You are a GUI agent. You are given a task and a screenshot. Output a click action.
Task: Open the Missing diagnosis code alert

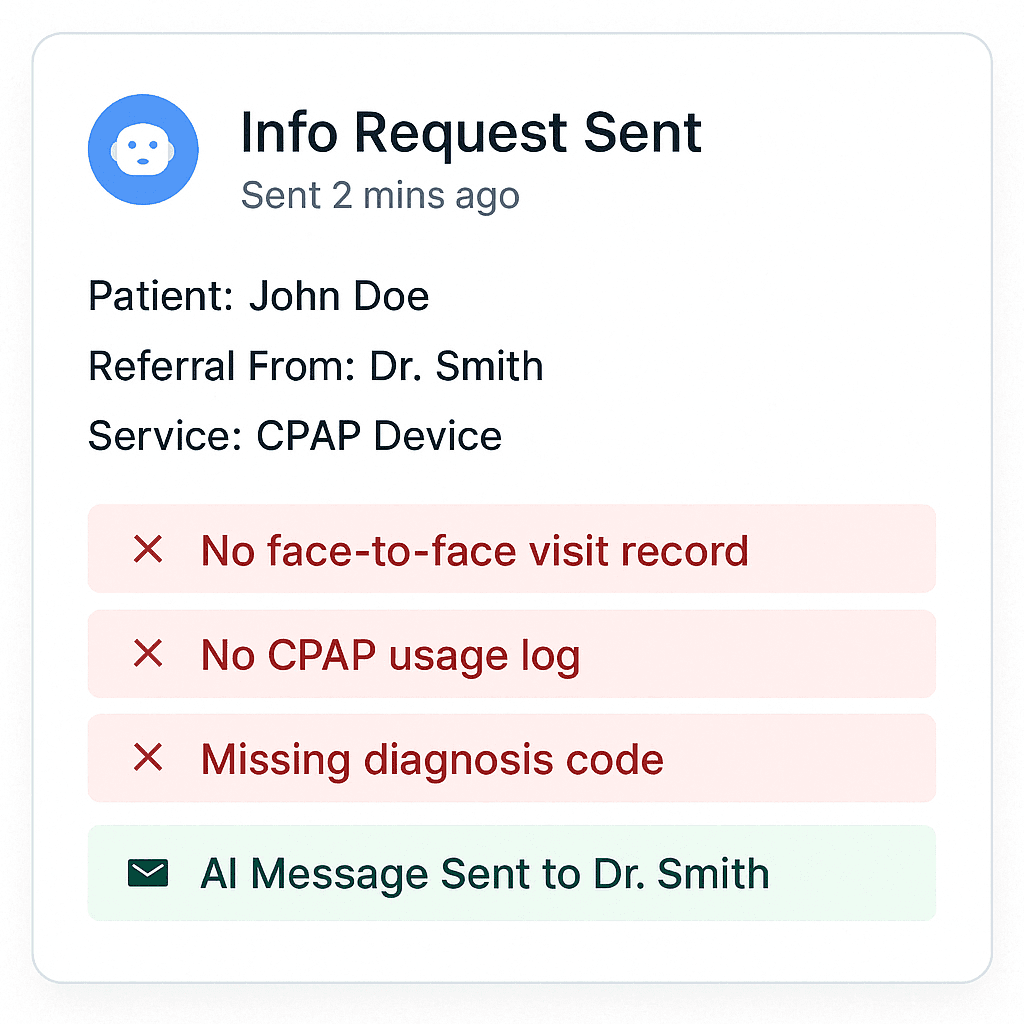click(512, 758)
